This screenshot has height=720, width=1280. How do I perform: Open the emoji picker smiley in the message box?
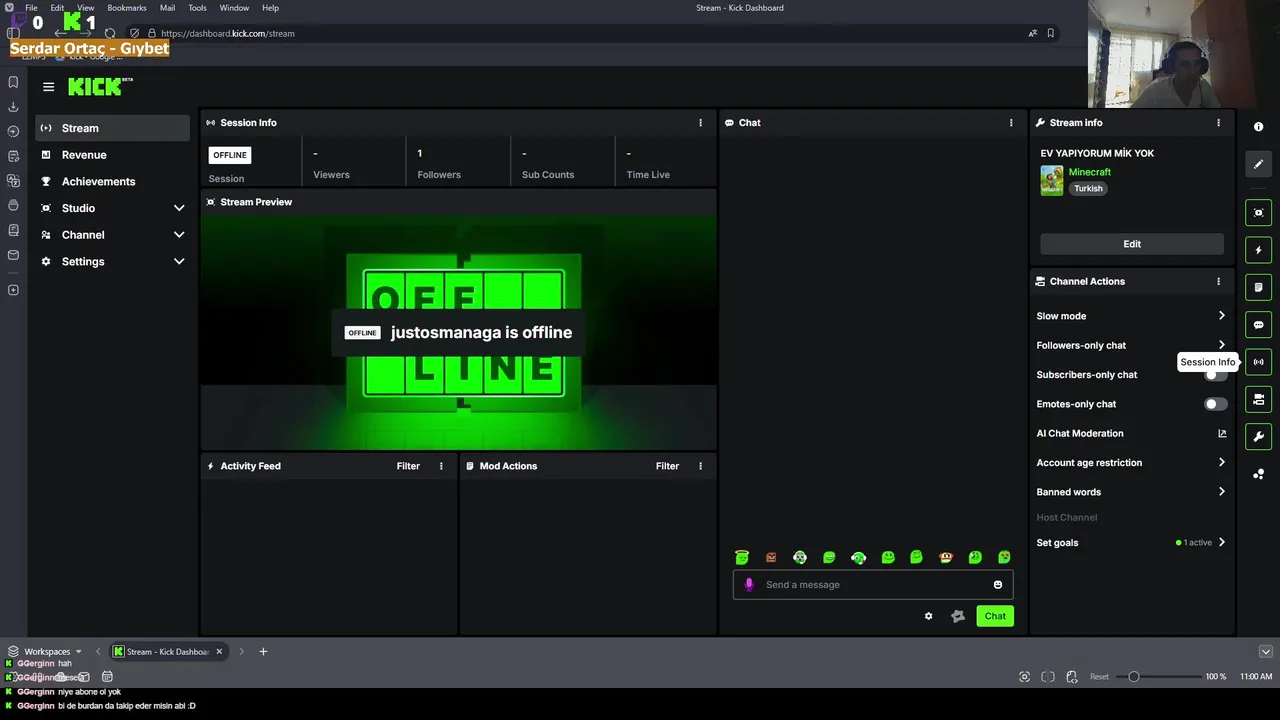[997, 585]
